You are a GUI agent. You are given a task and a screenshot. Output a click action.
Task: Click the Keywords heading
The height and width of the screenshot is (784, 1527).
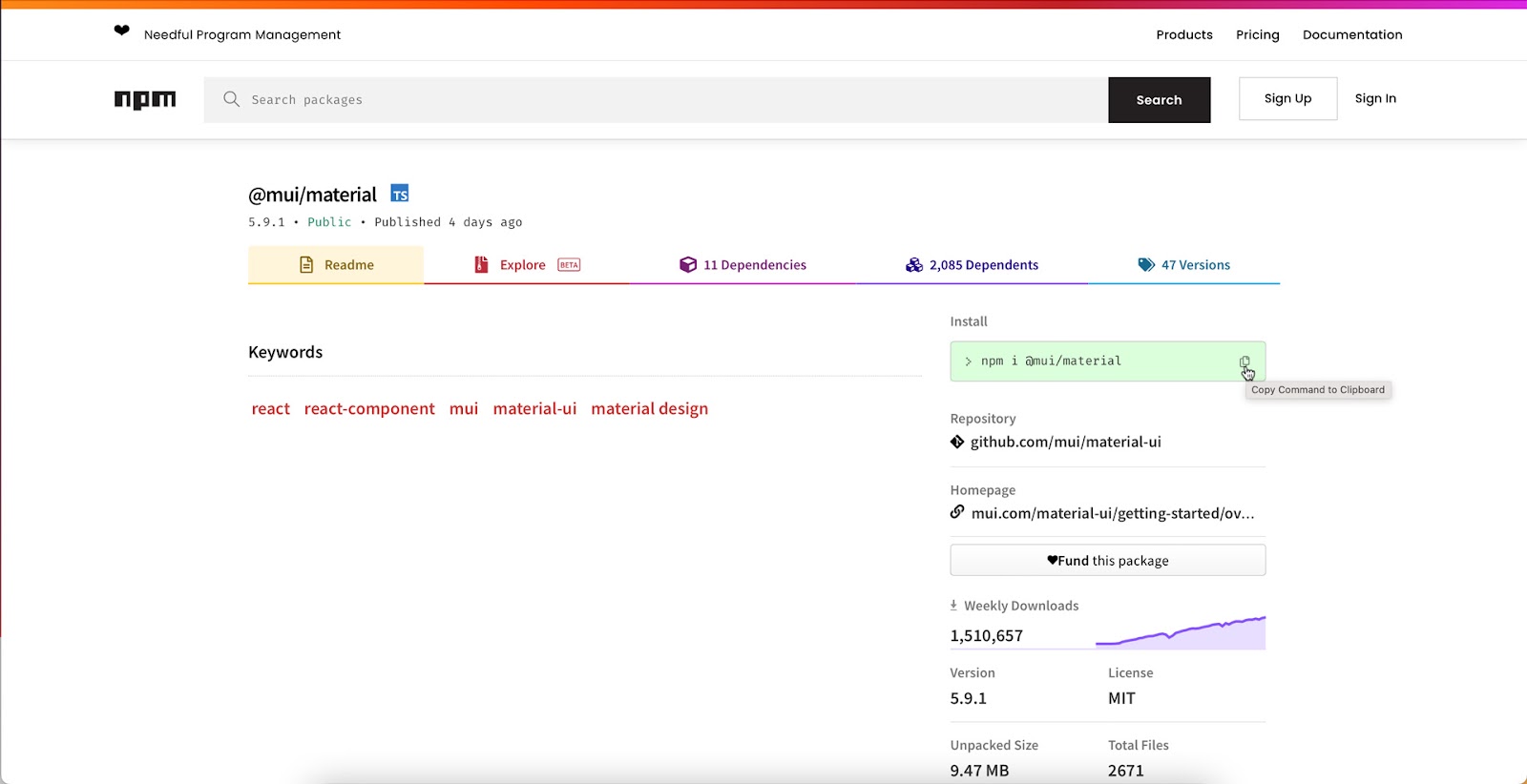click(x=285, y=352)
